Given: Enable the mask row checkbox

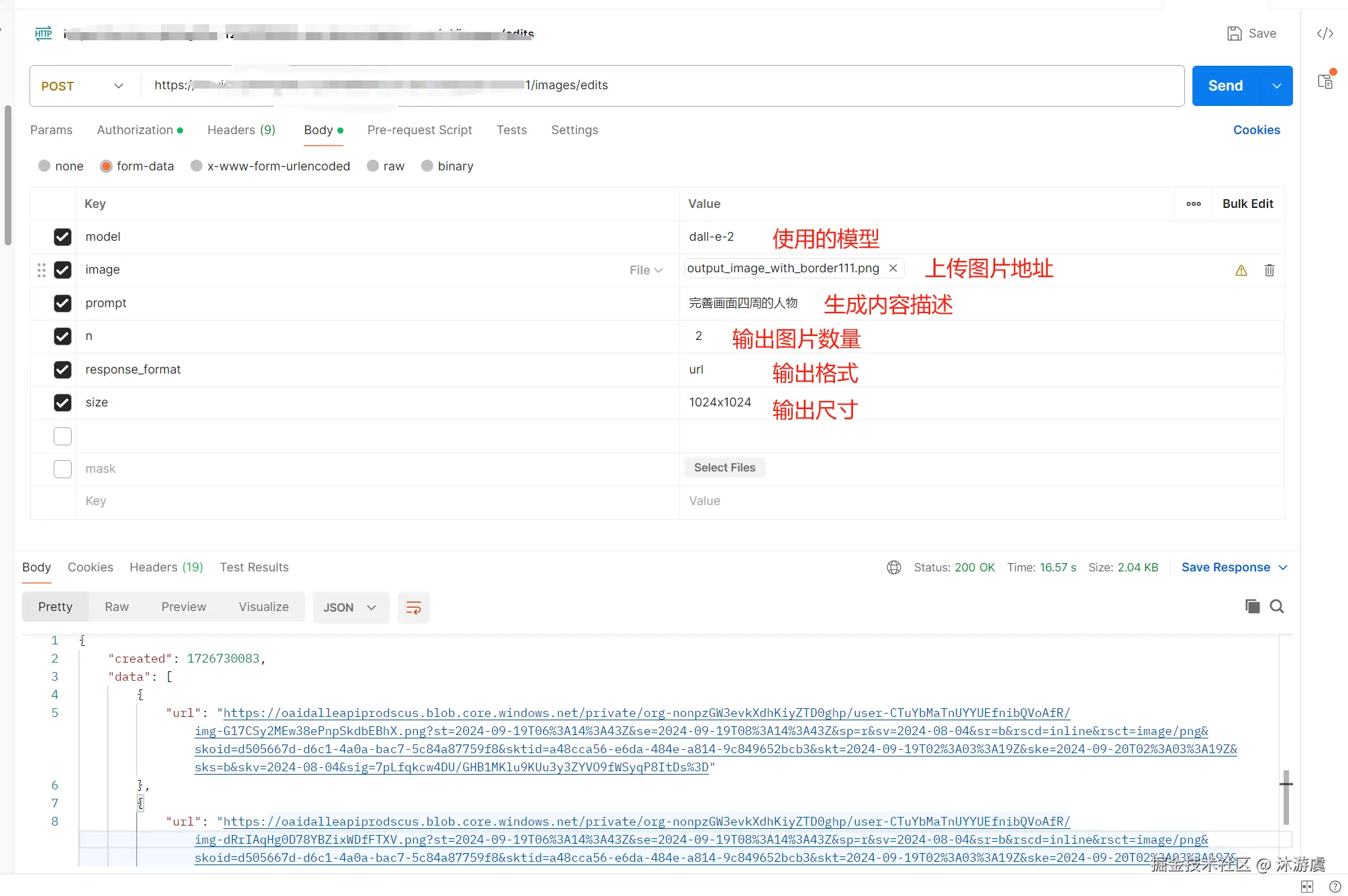Looking at the screenshot, I should pyautogui.click(x=62, y=469).
